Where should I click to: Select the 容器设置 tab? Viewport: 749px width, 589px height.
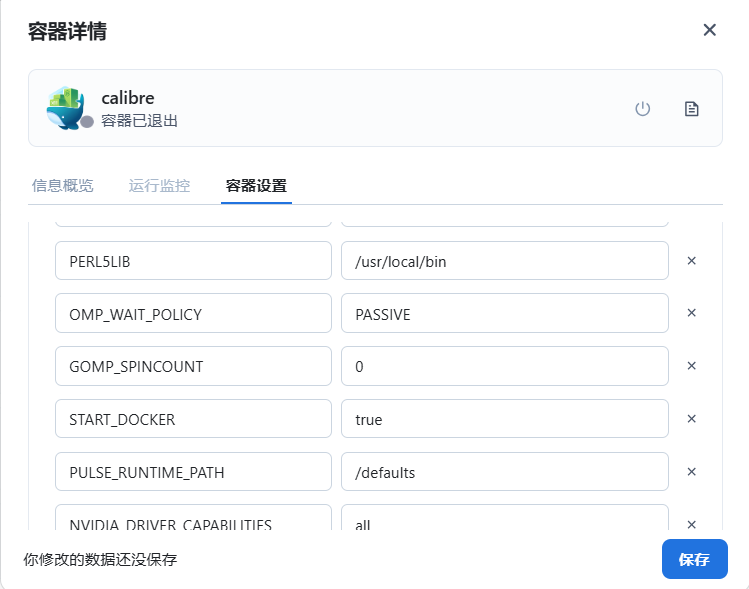[256, 185]
